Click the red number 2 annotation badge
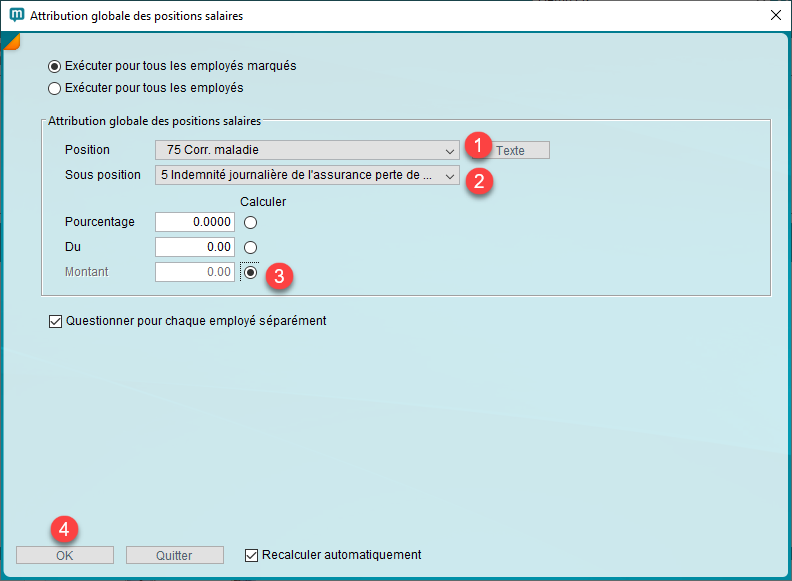The width and height of the screenshot is (792, 581). coord(478,181)
